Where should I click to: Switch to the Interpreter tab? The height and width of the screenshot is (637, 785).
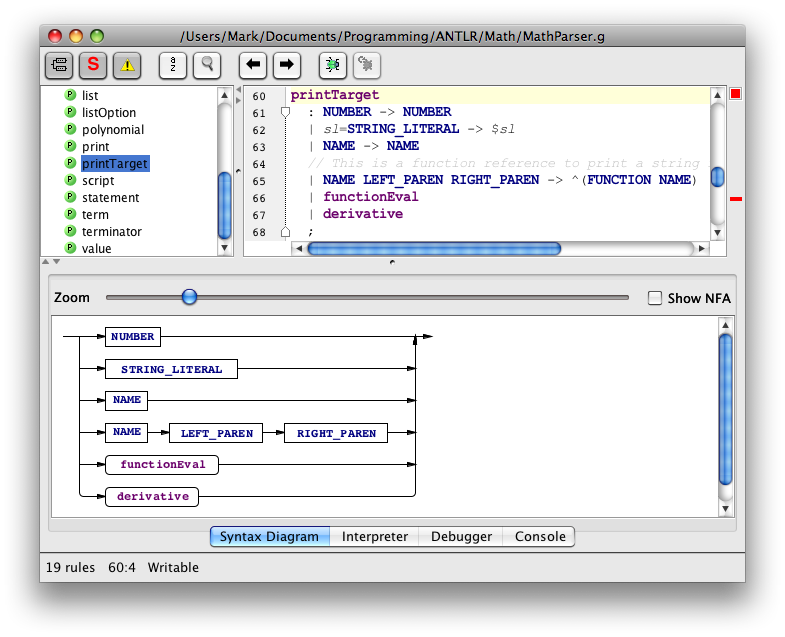(x=374, y=536)
